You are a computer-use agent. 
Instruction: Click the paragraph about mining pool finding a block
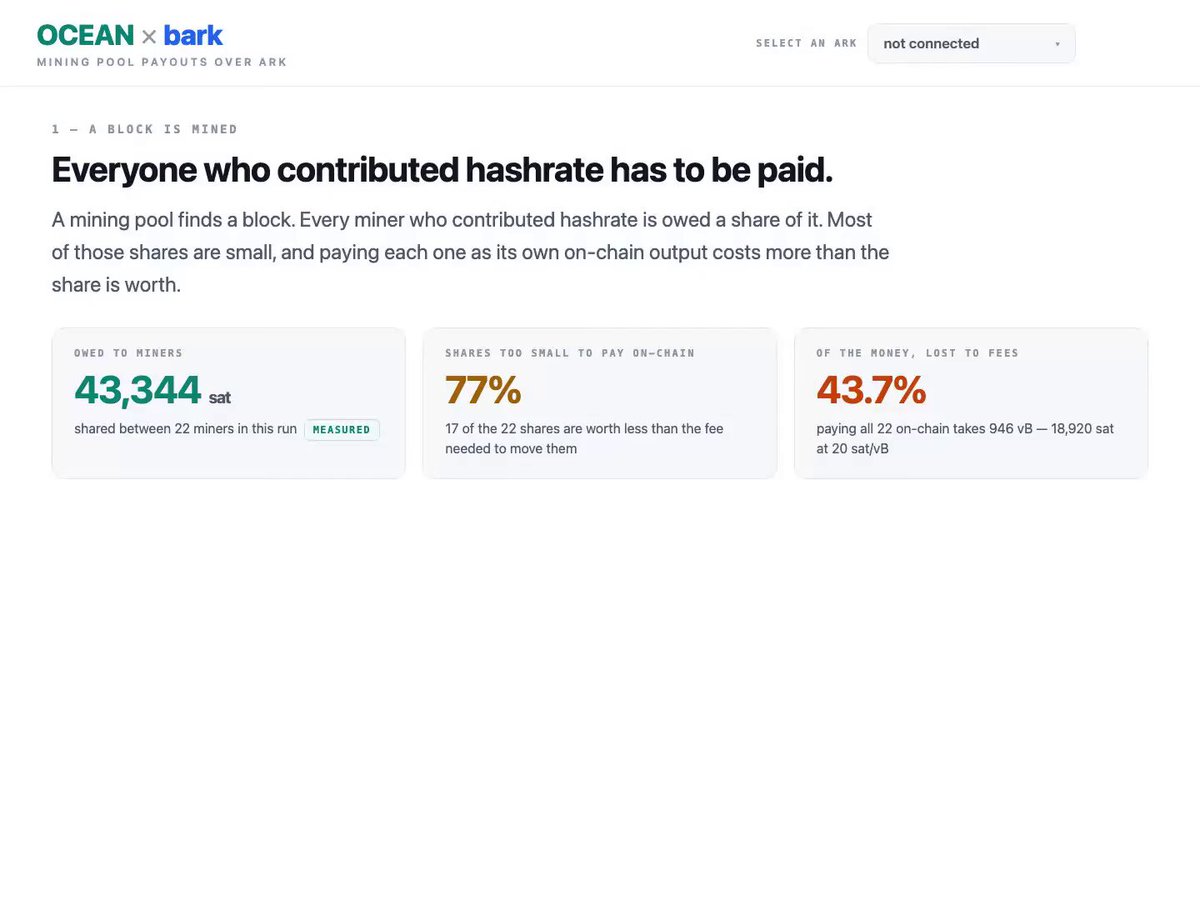[470, 252]
